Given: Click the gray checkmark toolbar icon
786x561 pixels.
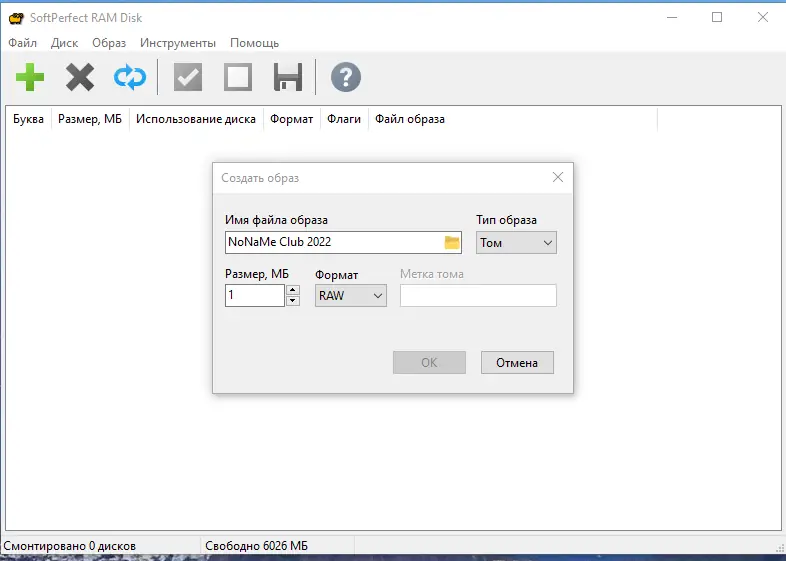Looking at the screenshot, I should point(188,77).
